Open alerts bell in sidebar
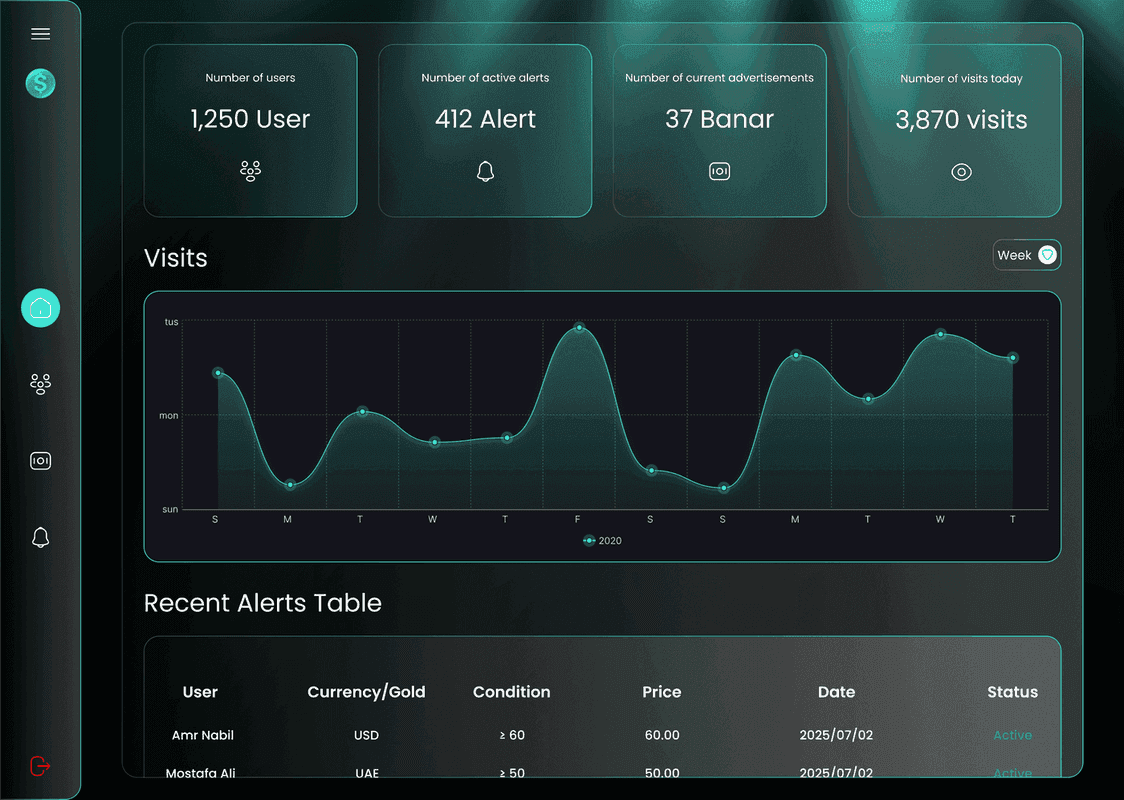1124x800 pixels. (x=40, y=538)
